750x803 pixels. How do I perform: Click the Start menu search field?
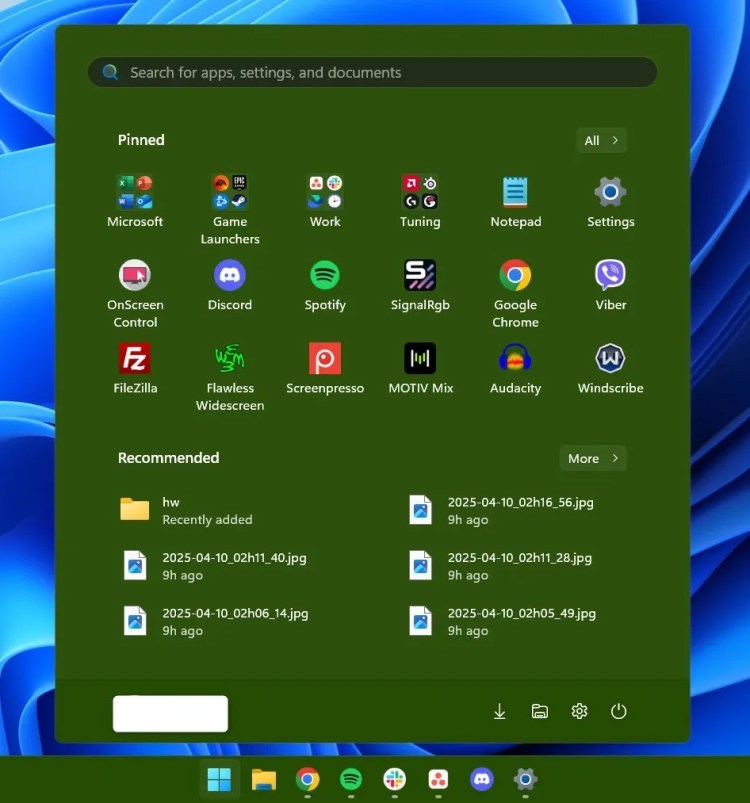click(373, 72)
